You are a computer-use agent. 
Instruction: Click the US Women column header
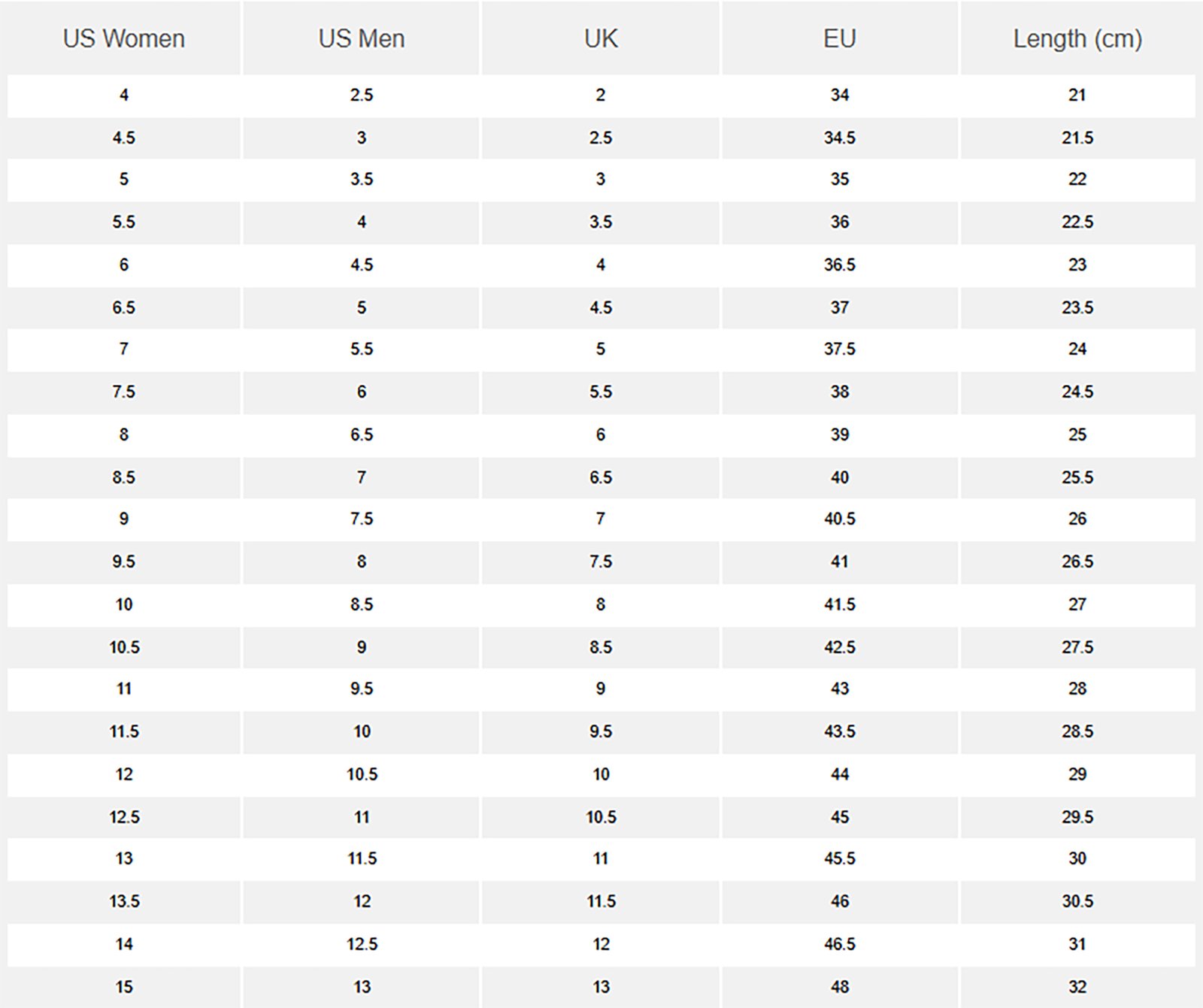coord(124,38)
